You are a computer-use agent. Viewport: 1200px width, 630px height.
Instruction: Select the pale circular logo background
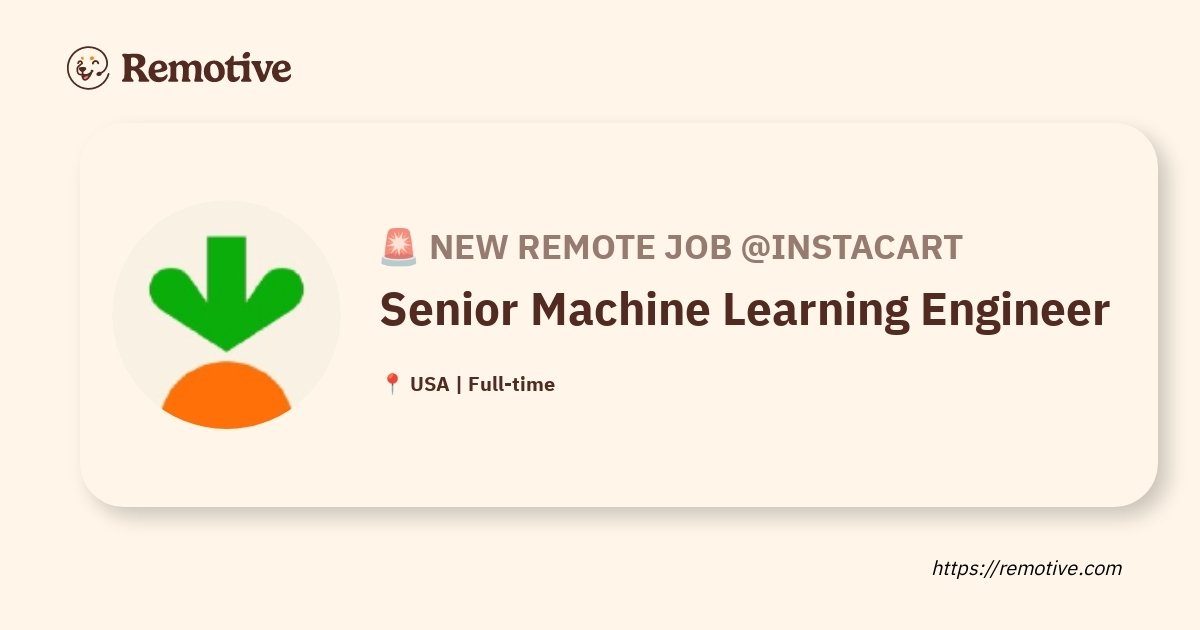226,315
